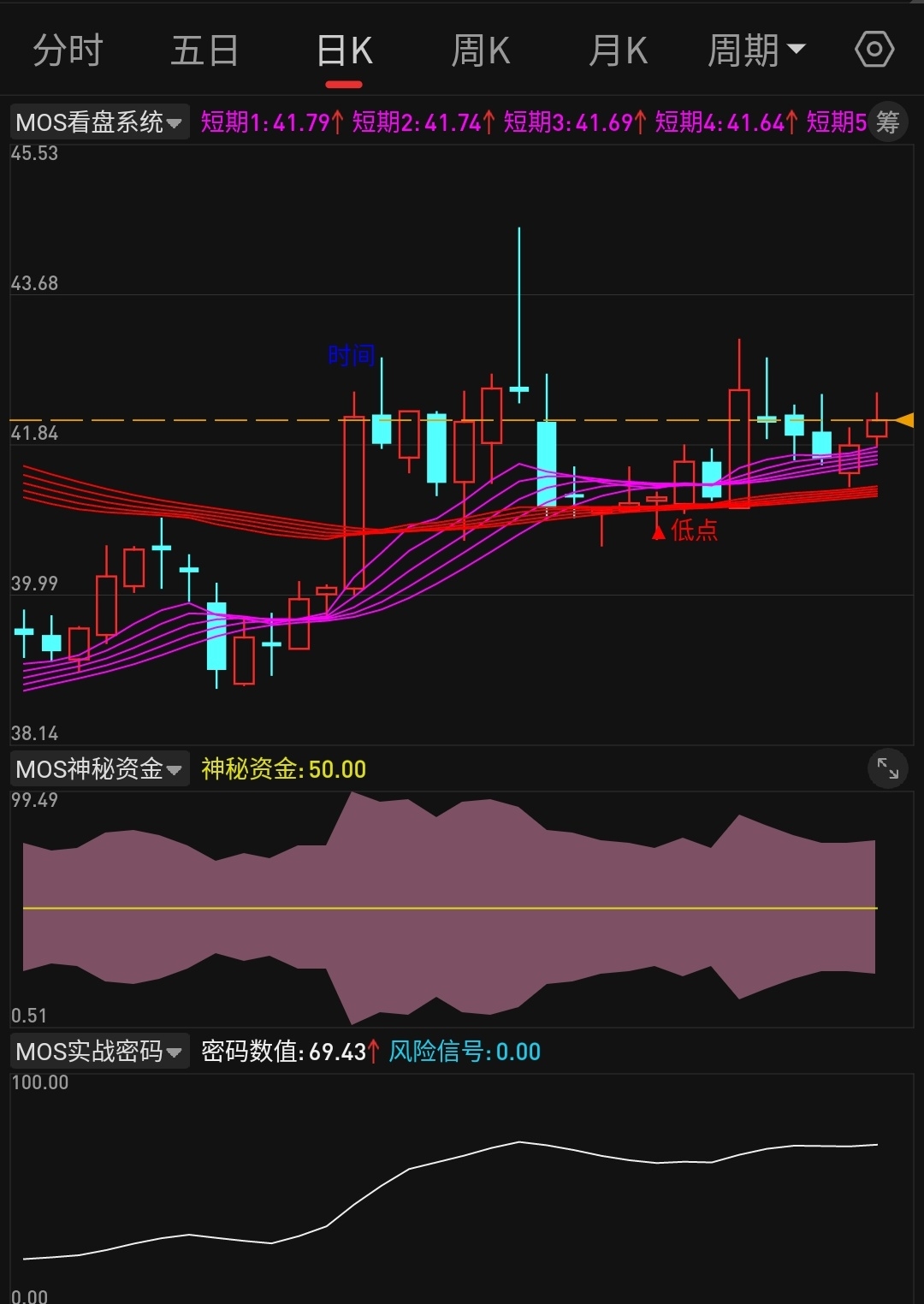
Task: Click 神秘资金:50.00 value label
Action: (284, 768)
